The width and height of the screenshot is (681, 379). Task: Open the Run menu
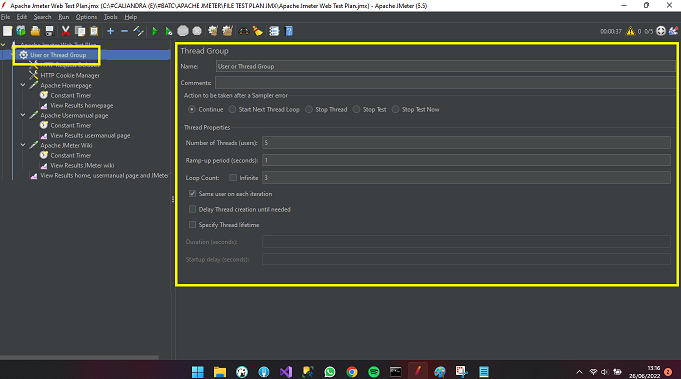point(63,17)
